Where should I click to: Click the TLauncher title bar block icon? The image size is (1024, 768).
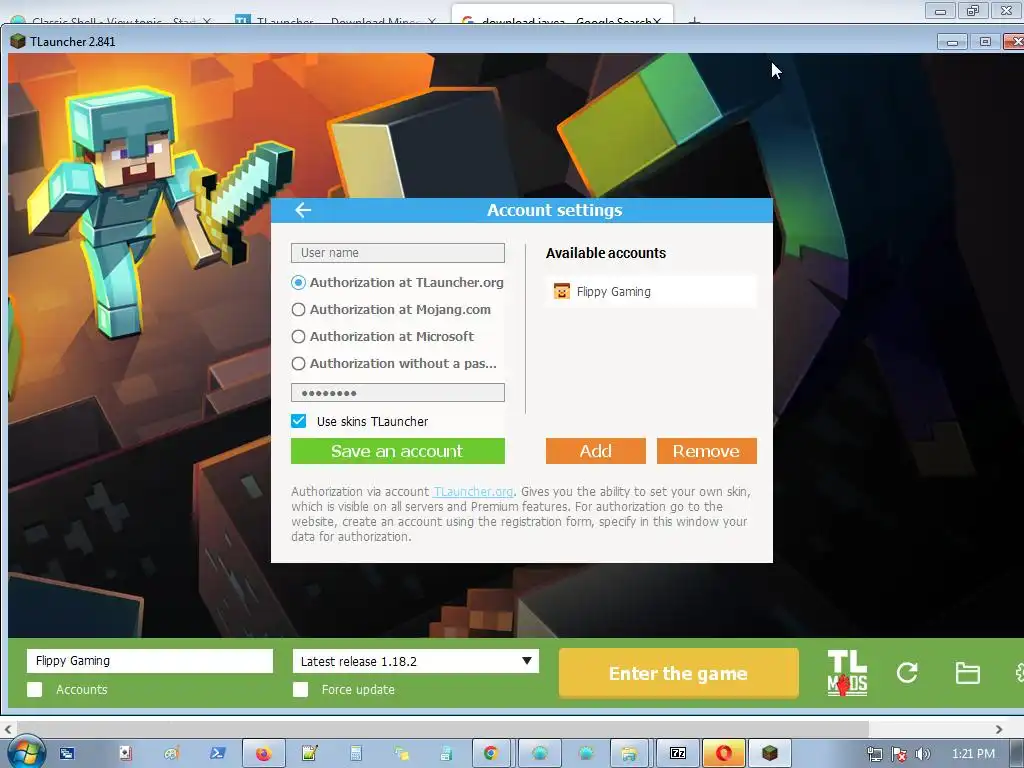click(x=18, y=41)
